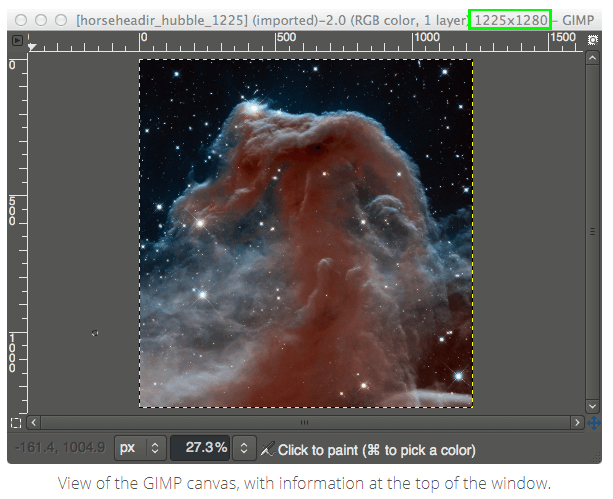Click the paintbrush icon in status bar
The height and width of the screenshot is (499, 613).
(268, 449)
